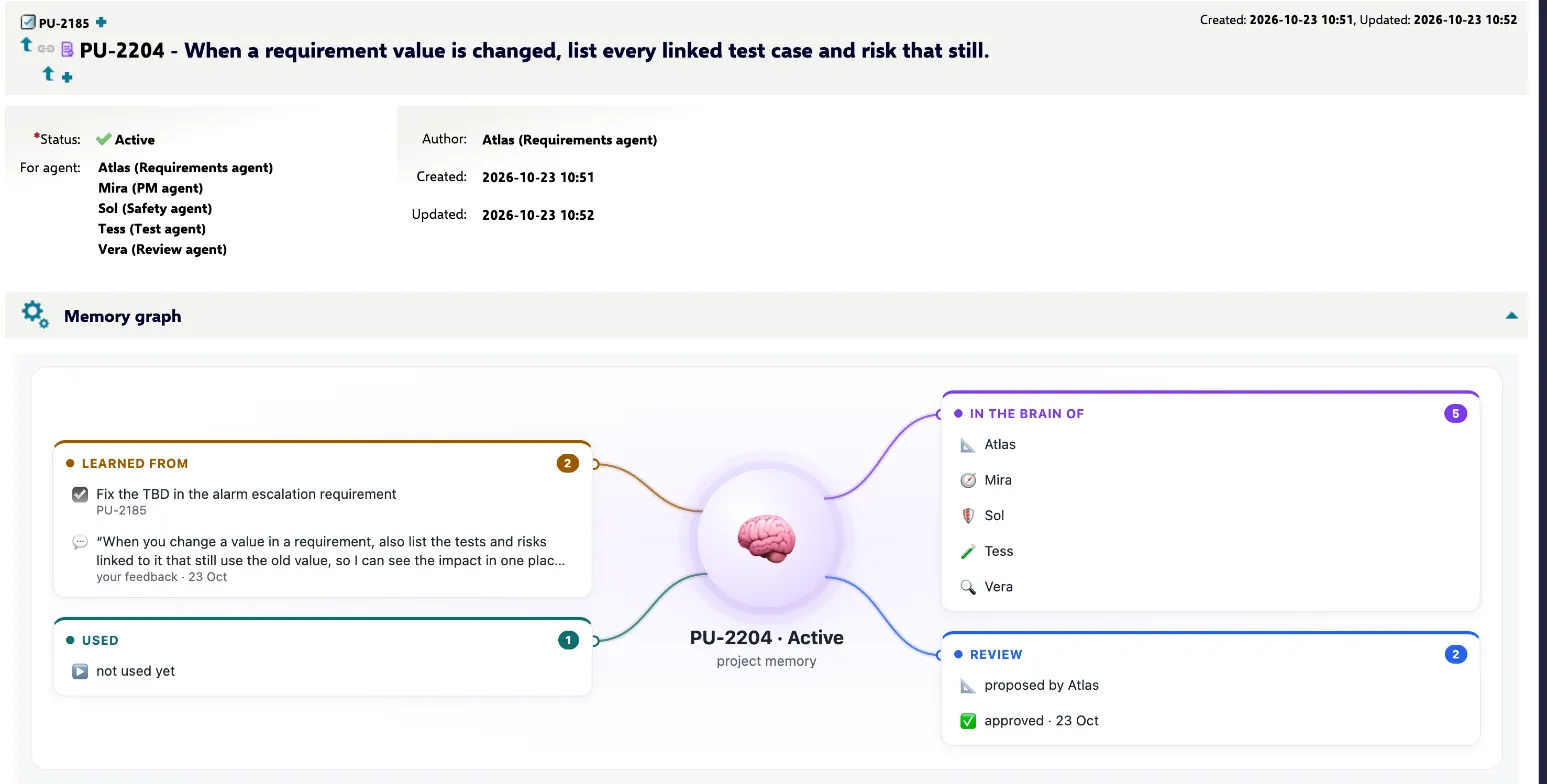Click the brain icon in the graph center
Image resolution: width=1547 pixels, height=784 pixels.
[x=766, y=538]
